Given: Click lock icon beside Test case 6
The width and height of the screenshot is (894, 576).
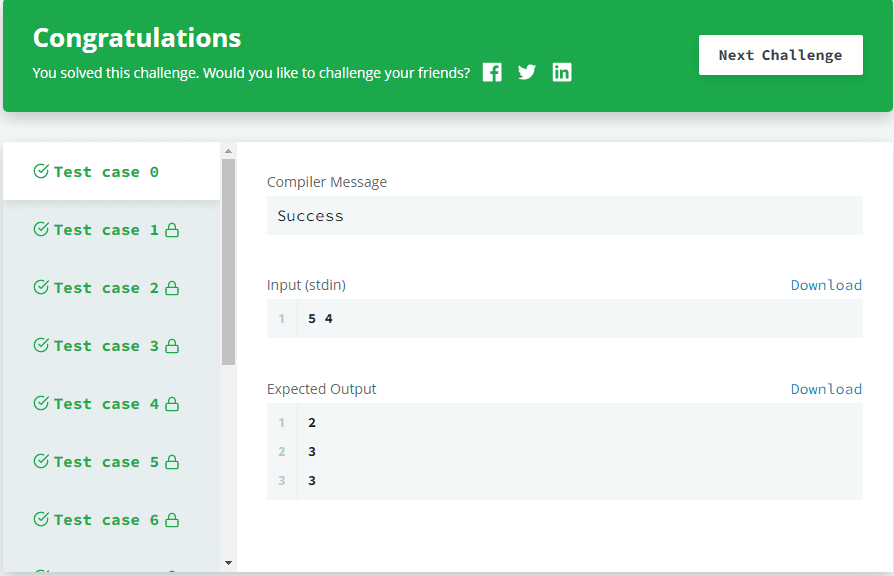Looking at the screenshot, I should (172, 520).
